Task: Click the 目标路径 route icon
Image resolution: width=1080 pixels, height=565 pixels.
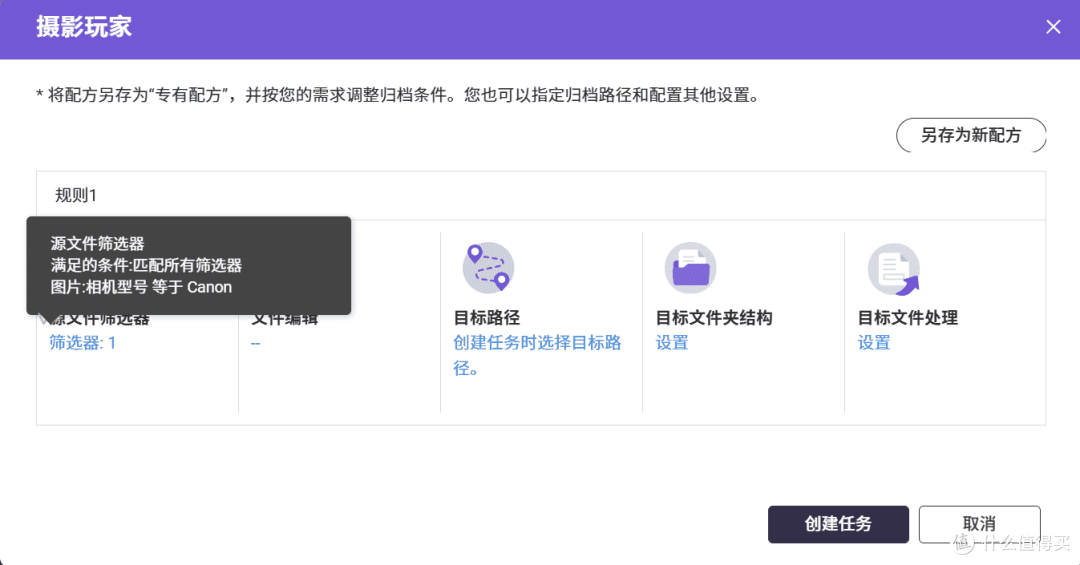Action: coord(488,268)
